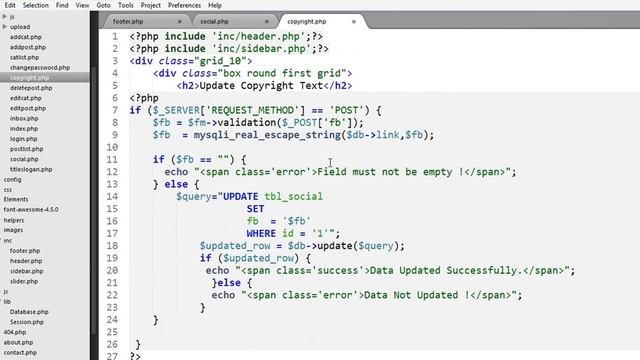Open addpost.php in the sidebar
This screenshot has width=640, height=360.
(28, 47)
